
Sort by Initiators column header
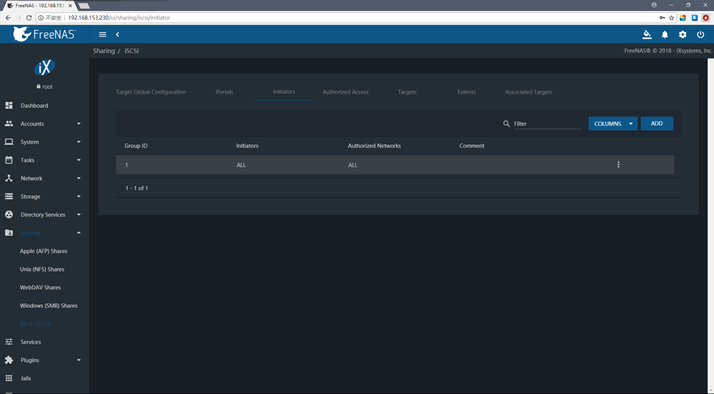pyautogui.click(x=247, y=146)
